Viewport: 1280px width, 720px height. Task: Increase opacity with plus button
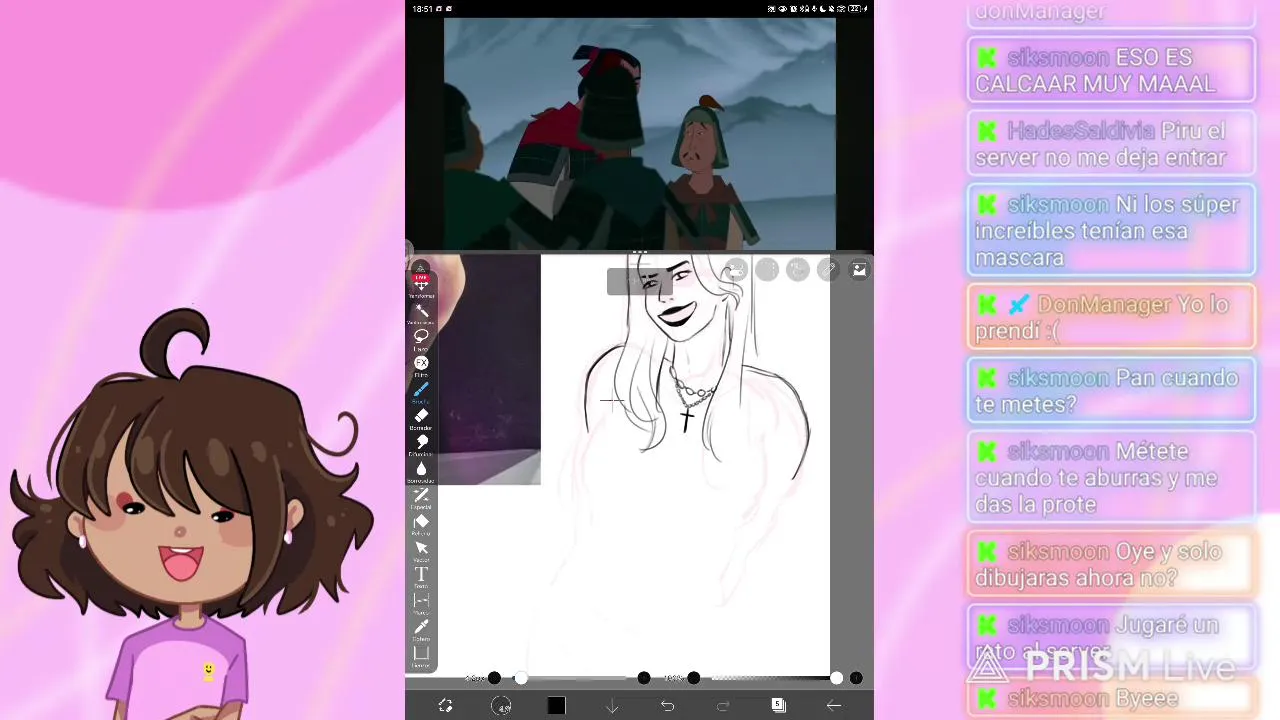(x=856, y=678)
